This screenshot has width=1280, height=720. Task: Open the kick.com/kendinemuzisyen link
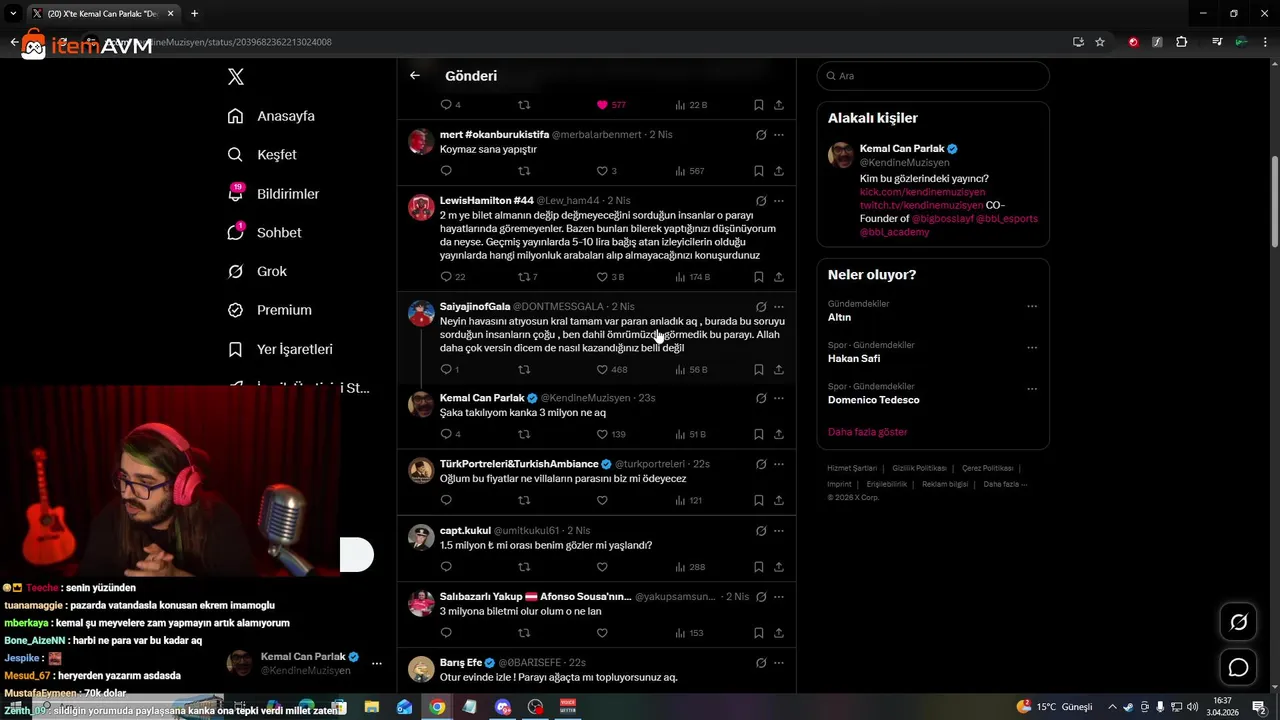pos(922,192)
